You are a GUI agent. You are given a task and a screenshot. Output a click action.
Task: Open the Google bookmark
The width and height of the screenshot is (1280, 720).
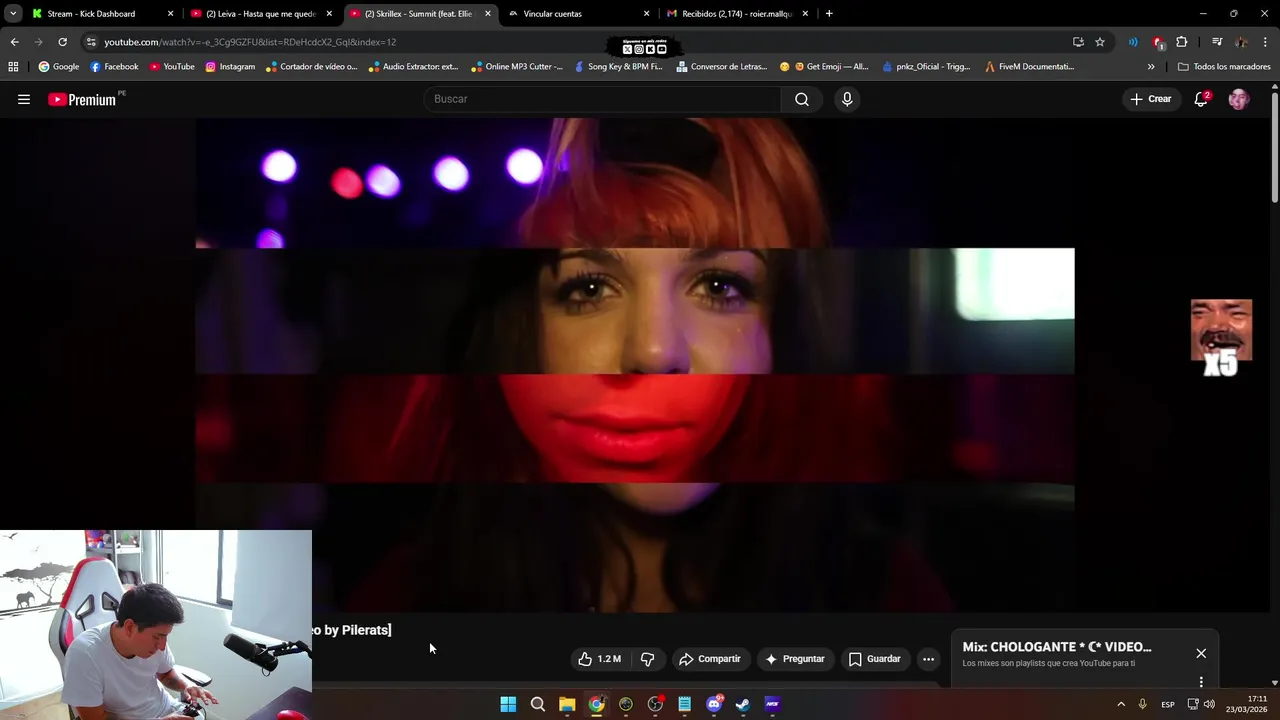click(58, 67)
